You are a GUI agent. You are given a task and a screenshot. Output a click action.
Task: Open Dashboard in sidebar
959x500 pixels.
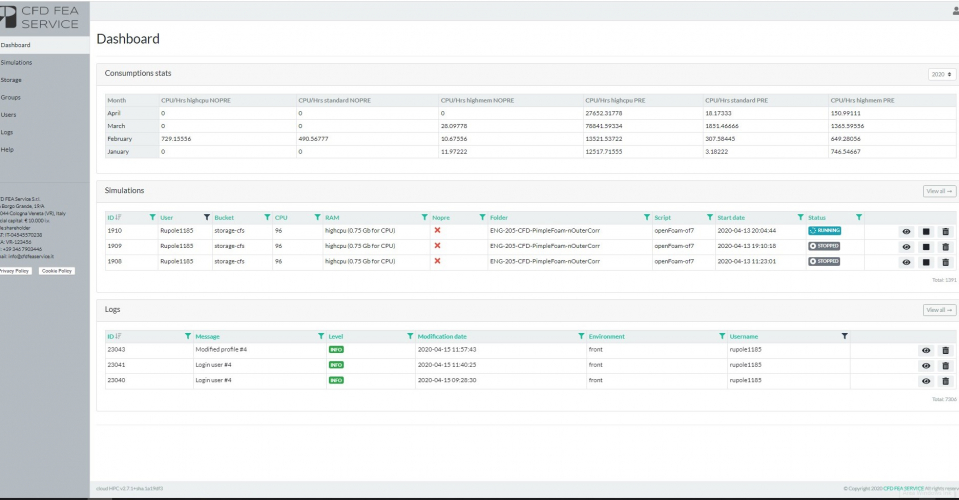[x=45, y=45]
